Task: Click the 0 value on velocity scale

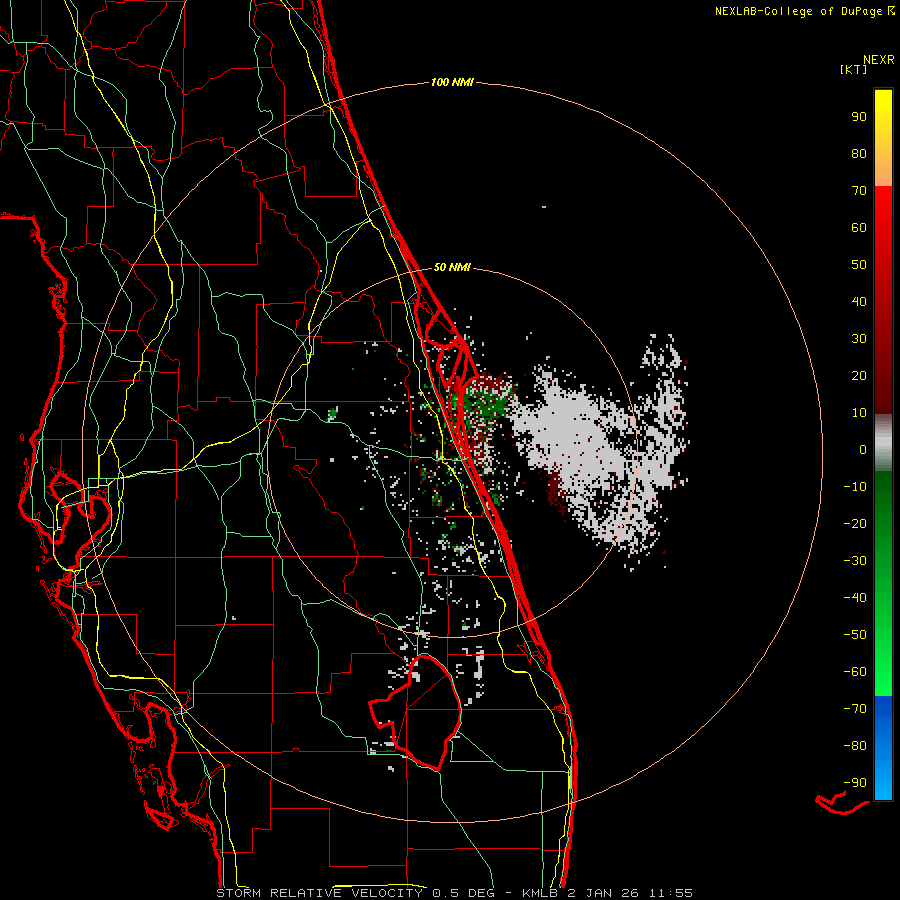Action: tap(863, 449)
